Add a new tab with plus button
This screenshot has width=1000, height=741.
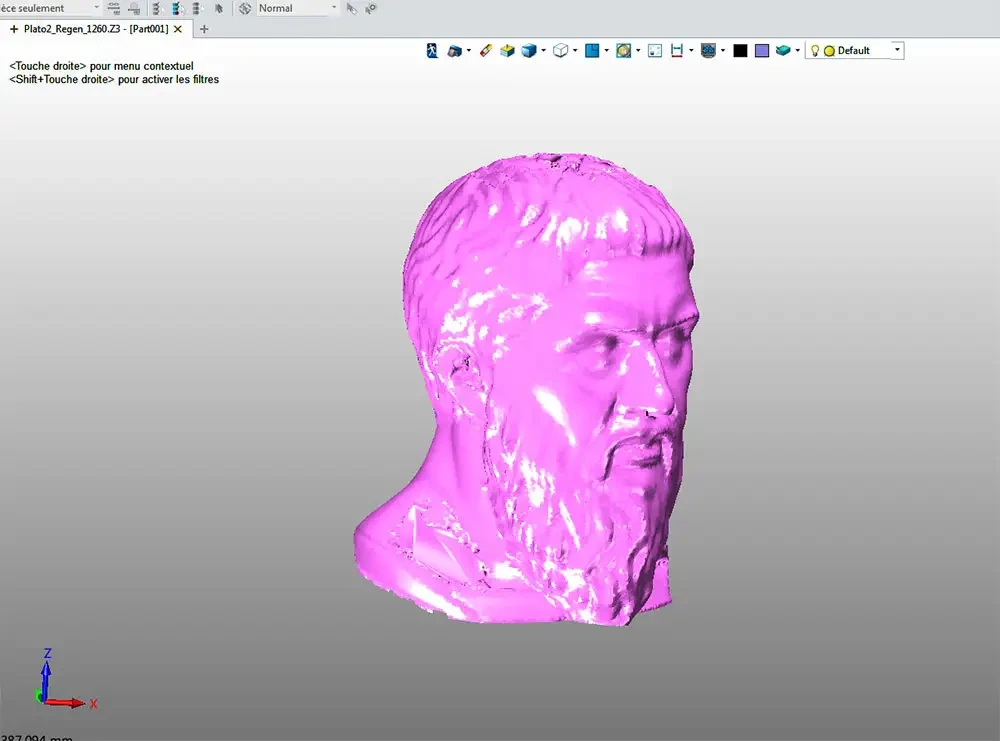(x=204, y=29)
